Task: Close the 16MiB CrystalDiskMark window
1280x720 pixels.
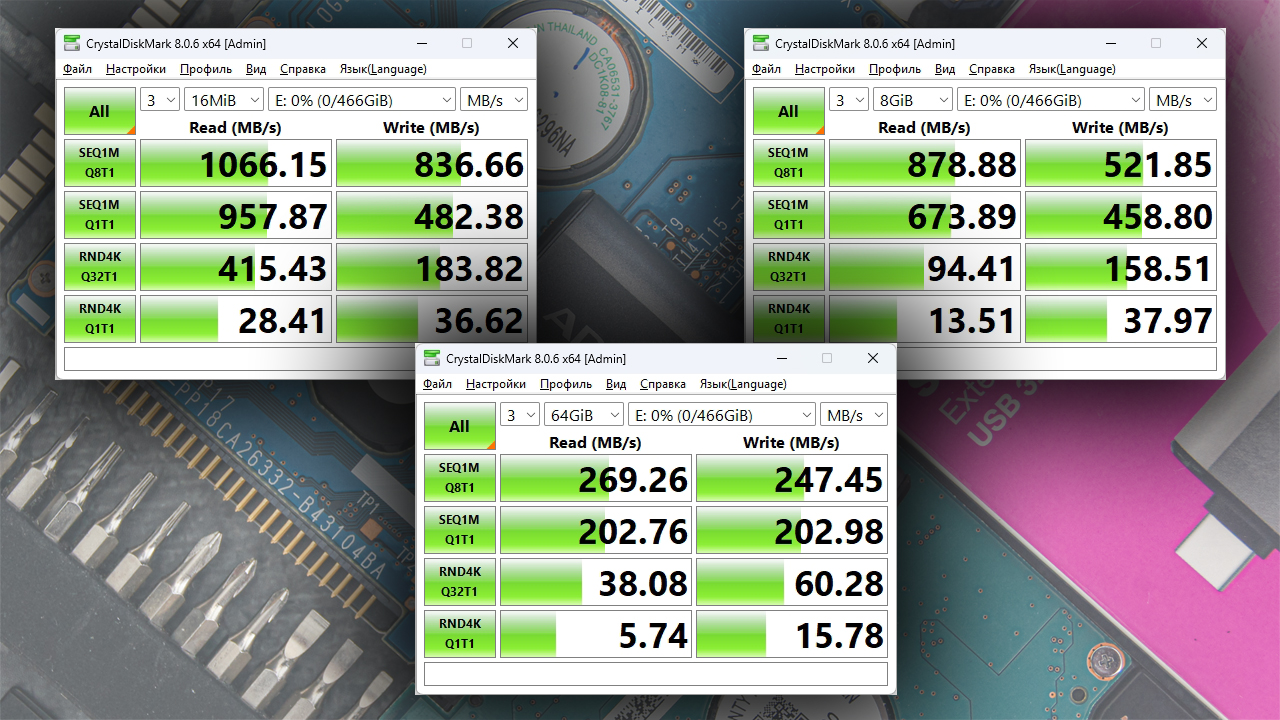Action: [x=513, y=43]
